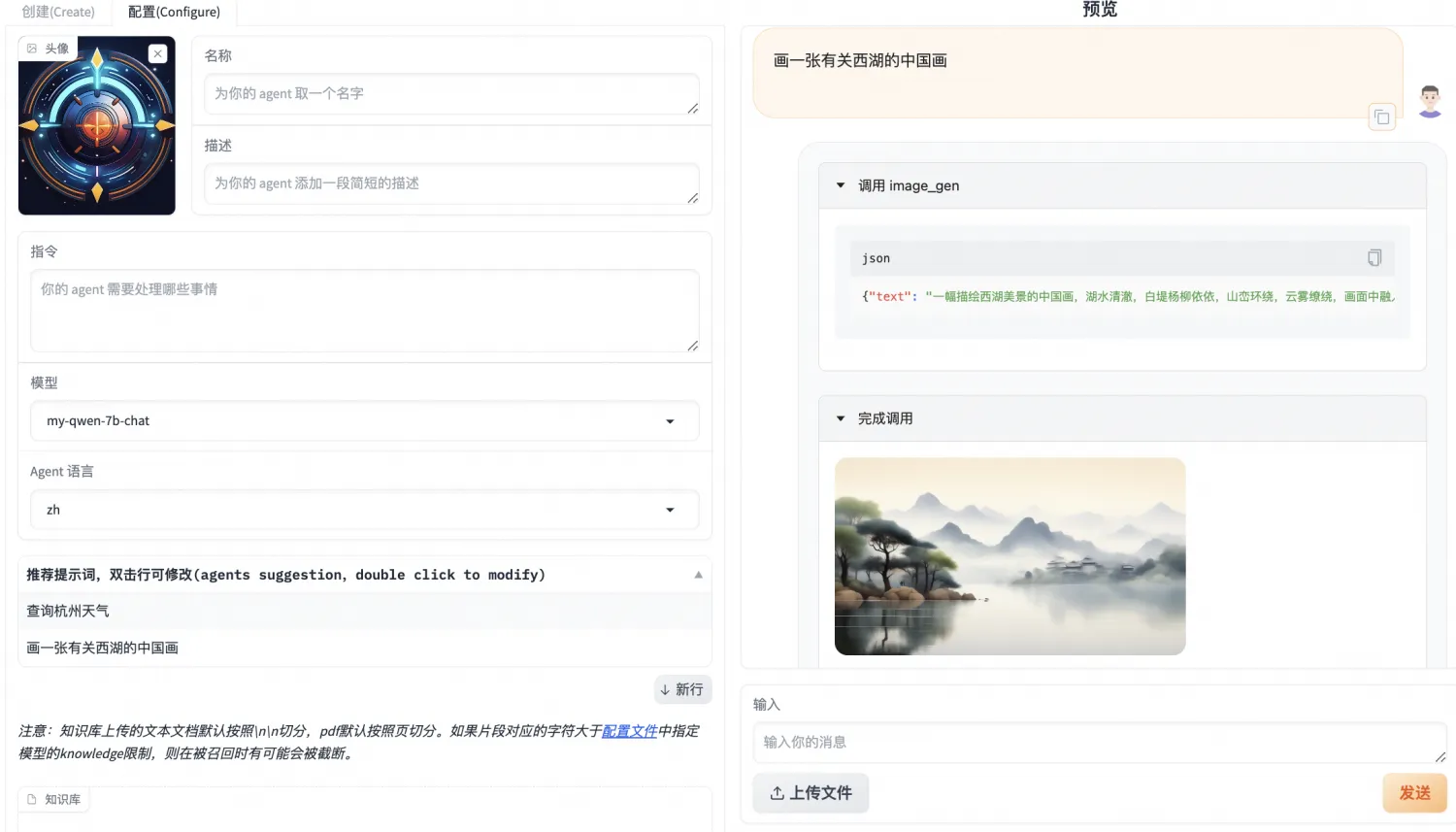Screen dimensions: 1456x832
Task: Click the user avatar in the preview chat
Action: [x=1427, y=100]
